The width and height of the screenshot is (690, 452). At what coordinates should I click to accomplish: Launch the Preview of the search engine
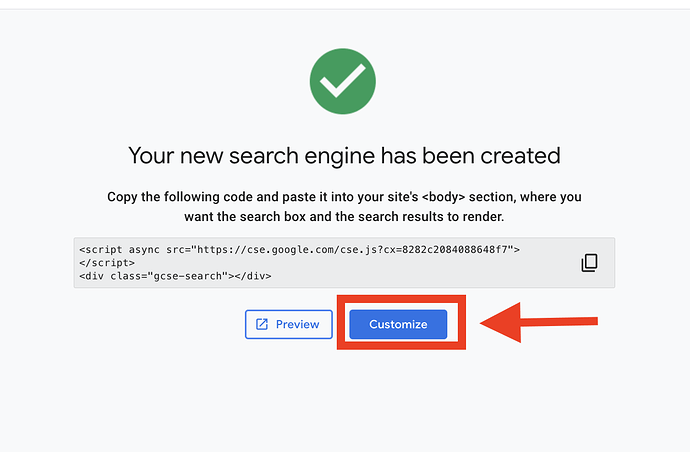pyautogui.click(x=289, y=324)
